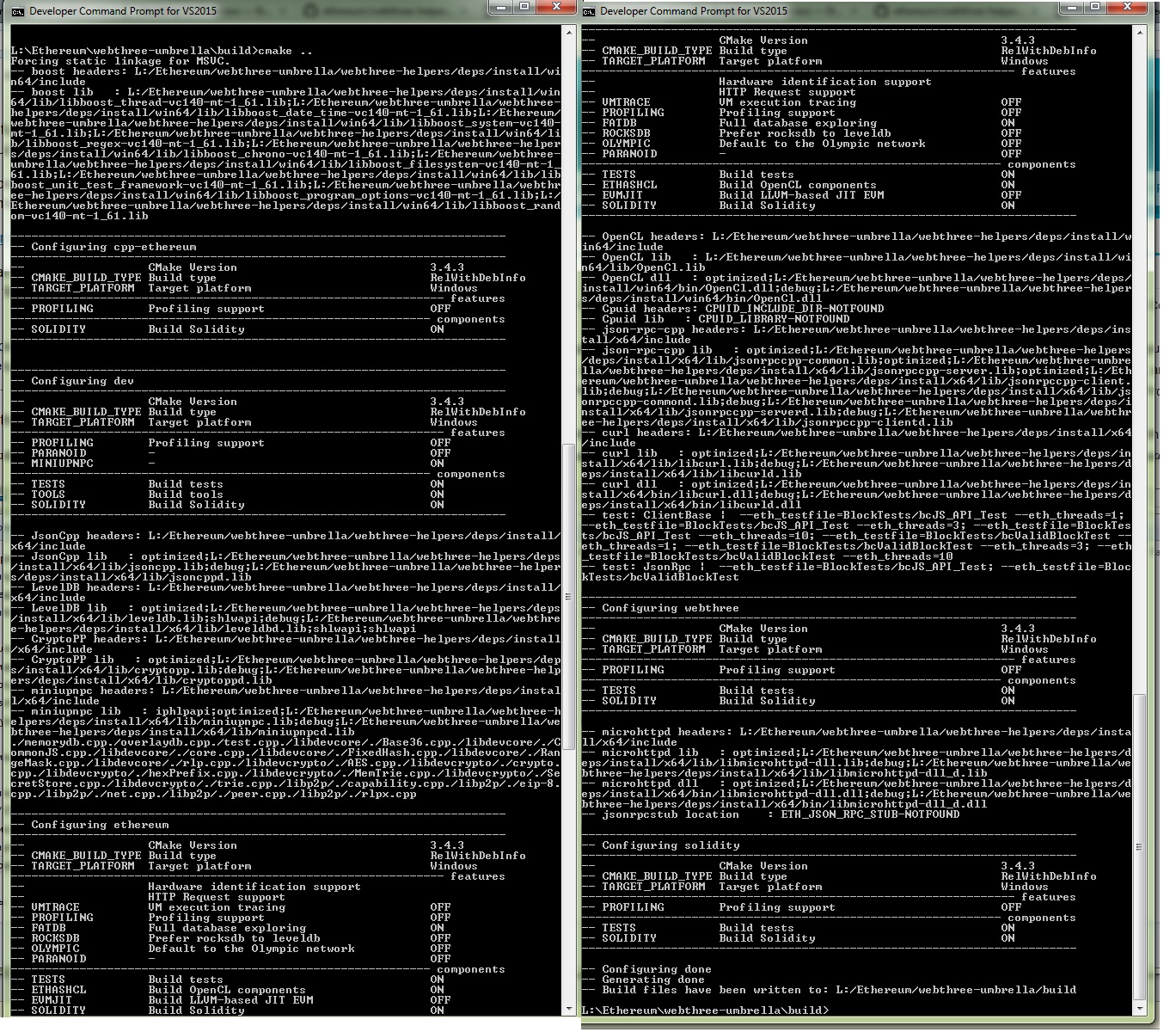Click the 'ROCKSDB' row in the right window
The height and width of the screenshot is (1032, 1176).
point(802,133)
